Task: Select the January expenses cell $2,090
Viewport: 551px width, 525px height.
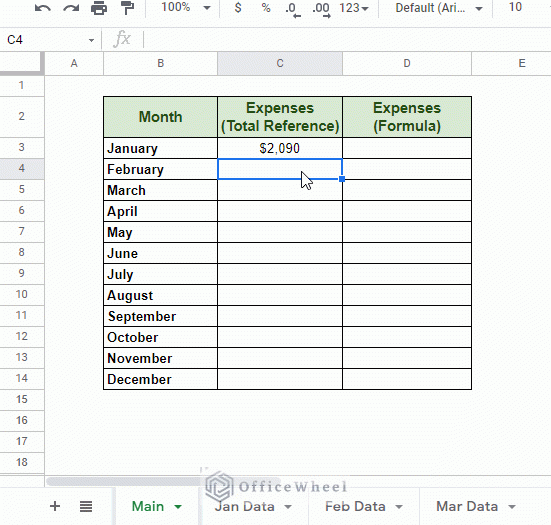Action: click(x=280, y=148)
